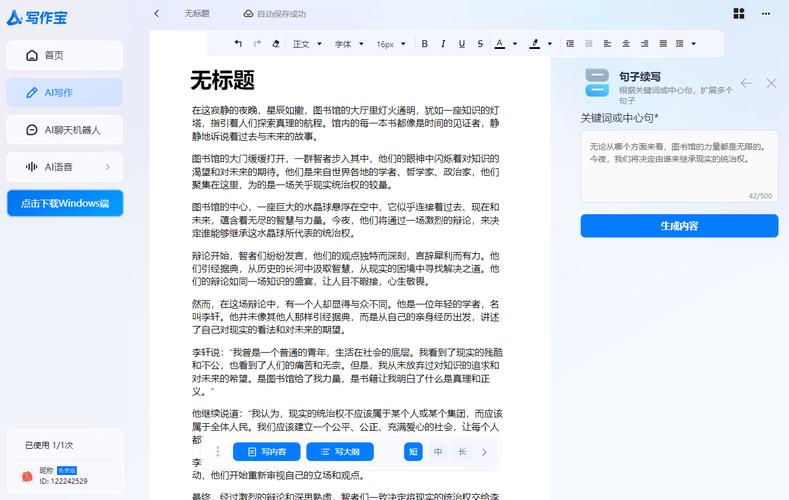The height and width of the screenshot is (500, 789).
Task: Expand the AI语音 chevron arrow
Action: [108, 167]
